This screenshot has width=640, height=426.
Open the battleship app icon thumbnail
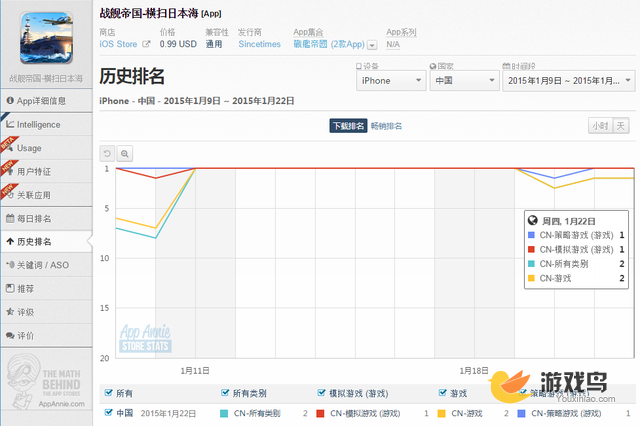(x=46, y=37)
